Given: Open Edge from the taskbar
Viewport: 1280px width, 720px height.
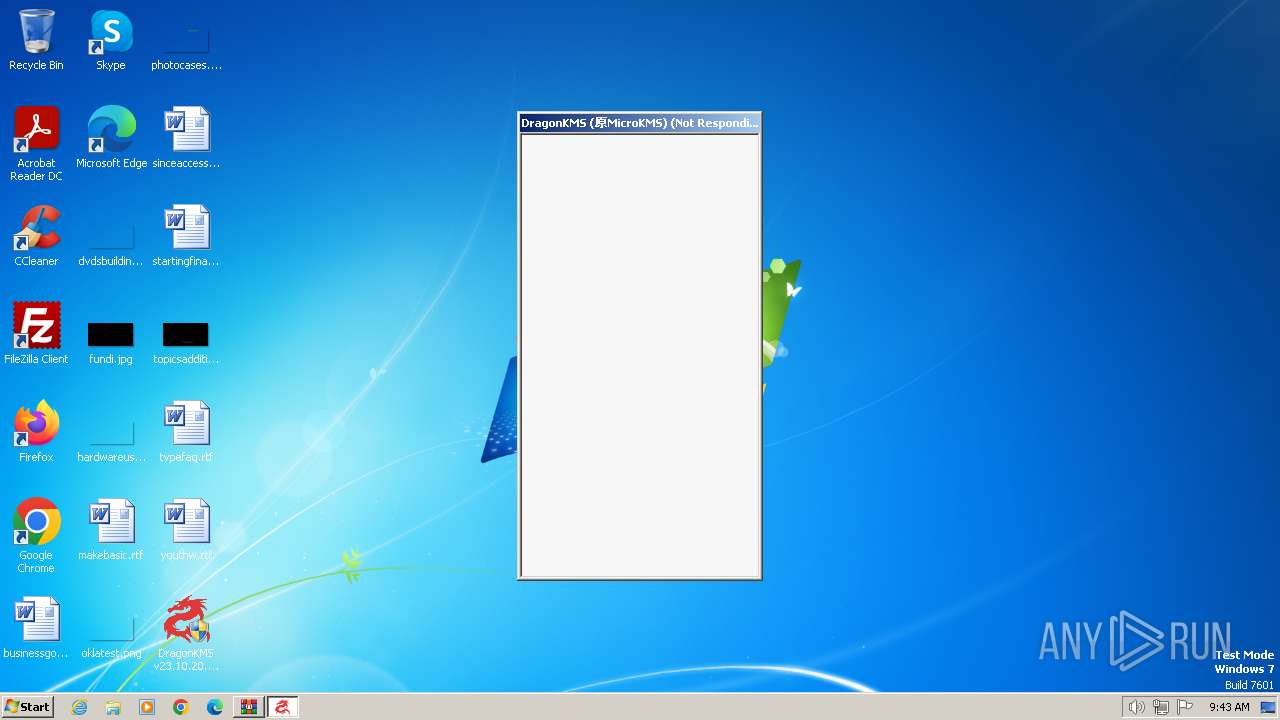Looking at the screenshot, I should point(215,707).
